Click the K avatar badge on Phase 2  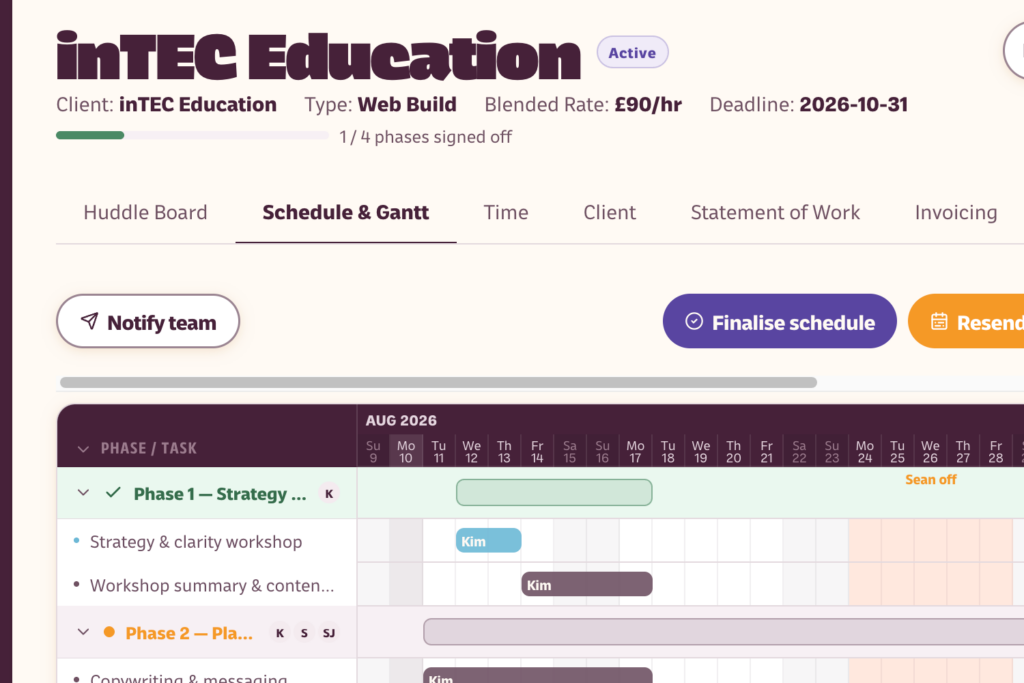[x=280, y=633]
